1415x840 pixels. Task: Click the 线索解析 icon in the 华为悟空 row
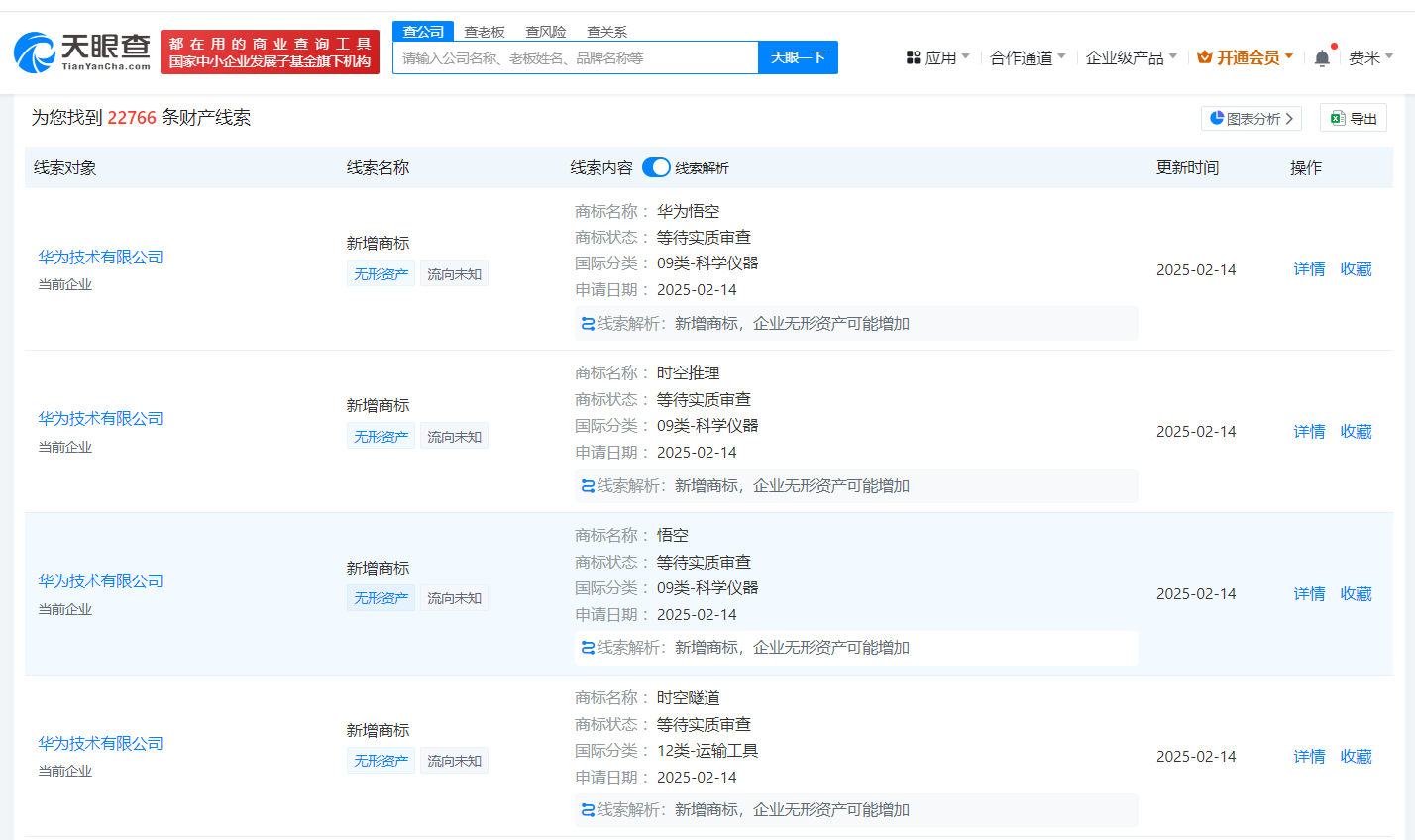pos(588,324)
